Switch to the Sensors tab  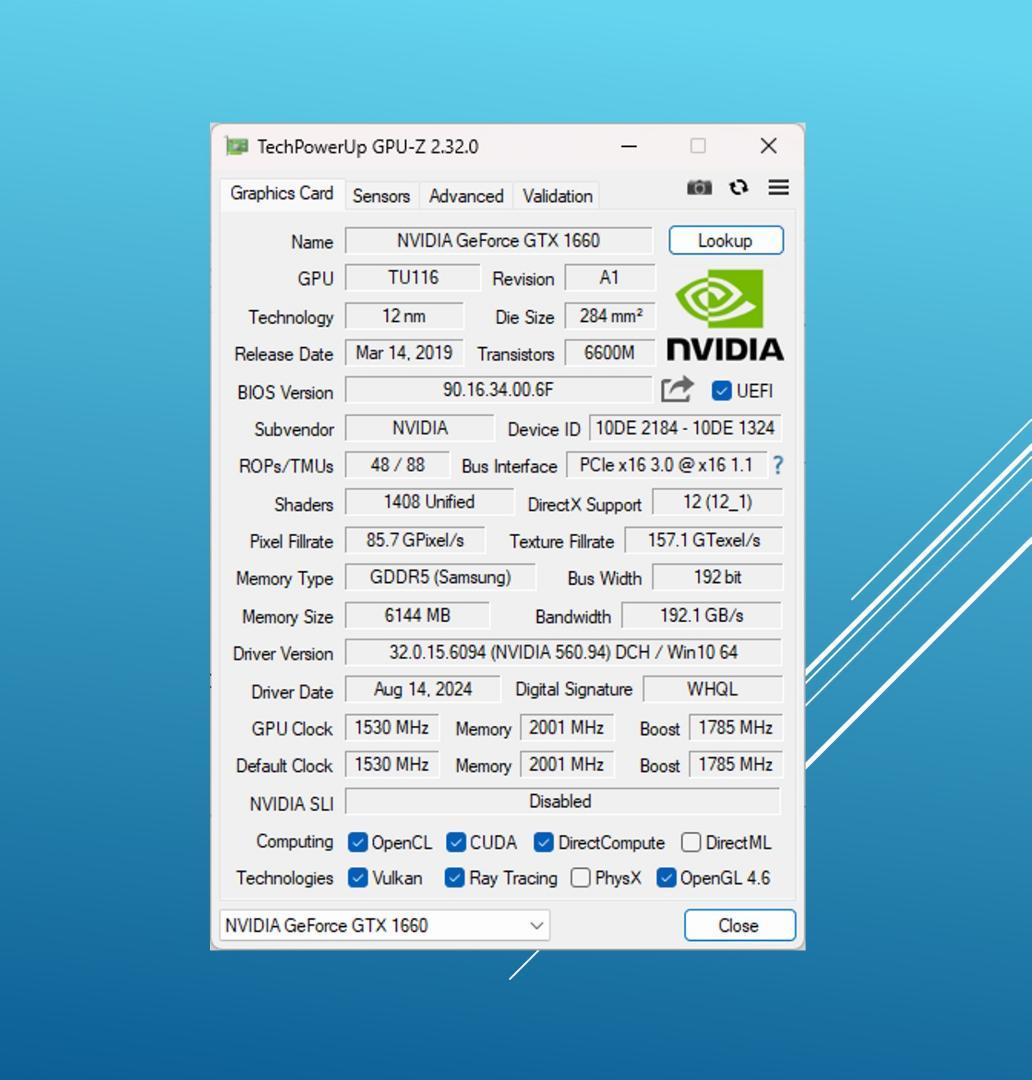pos(381,196)
